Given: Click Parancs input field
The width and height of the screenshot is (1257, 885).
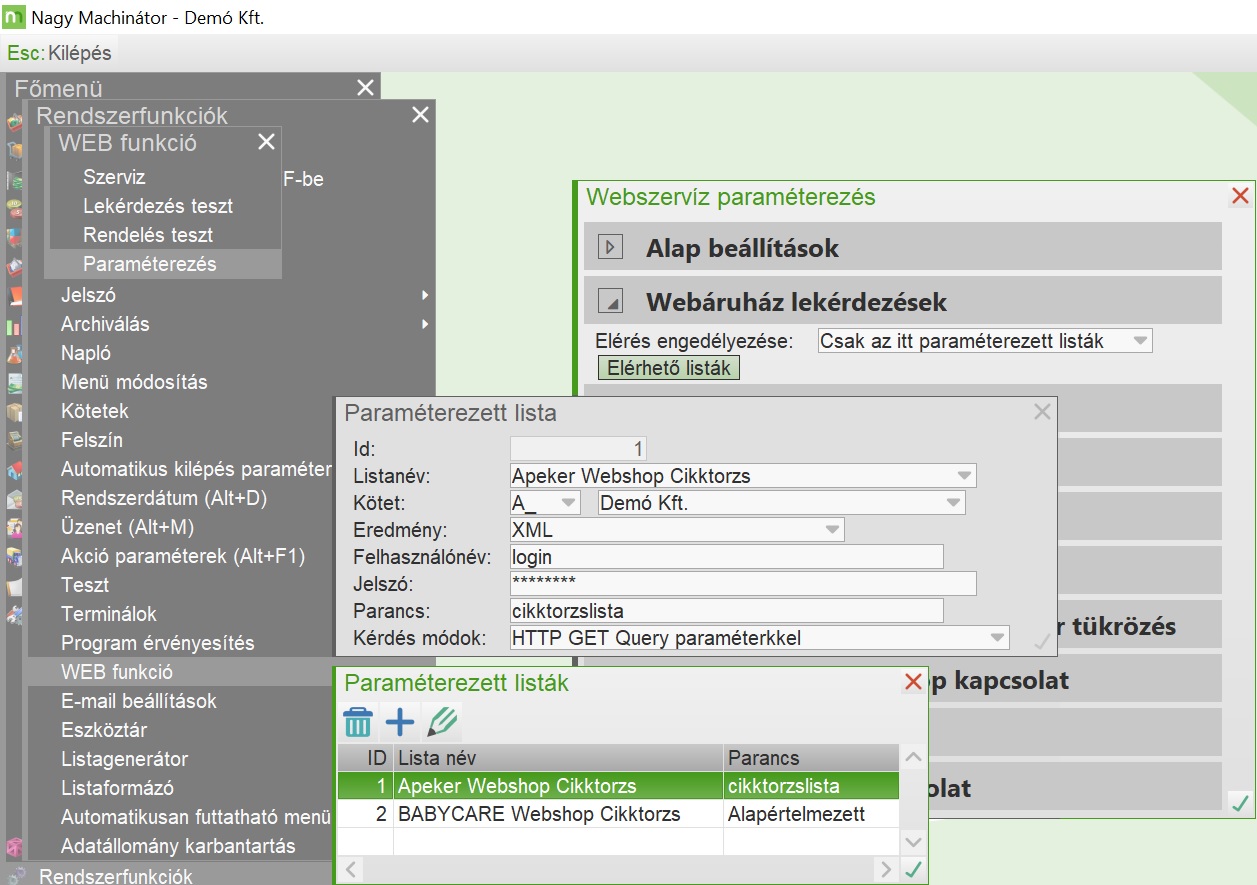Looking at the screenshot, I should (726, 611).
